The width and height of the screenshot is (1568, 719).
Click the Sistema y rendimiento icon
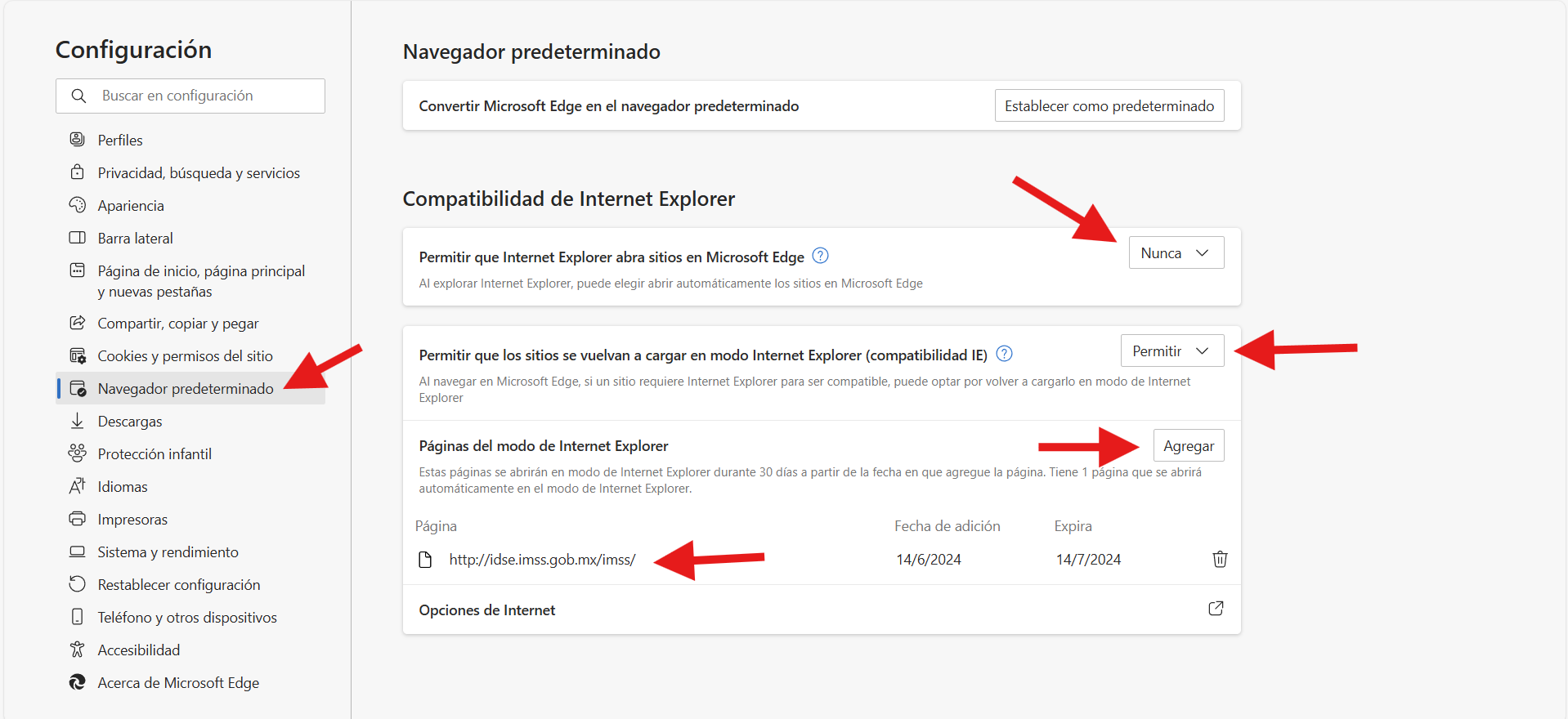(x=78, y=552)
